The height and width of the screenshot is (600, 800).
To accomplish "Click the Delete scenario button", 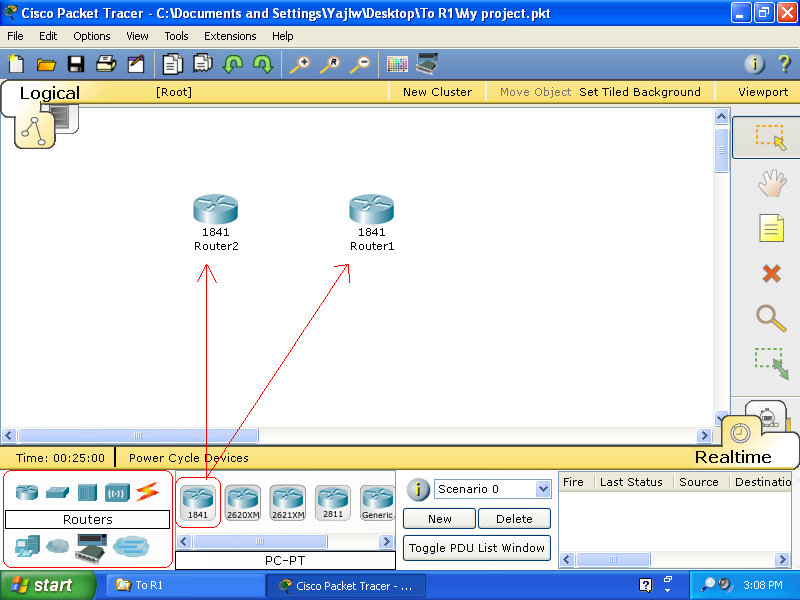I will (514, 519).
